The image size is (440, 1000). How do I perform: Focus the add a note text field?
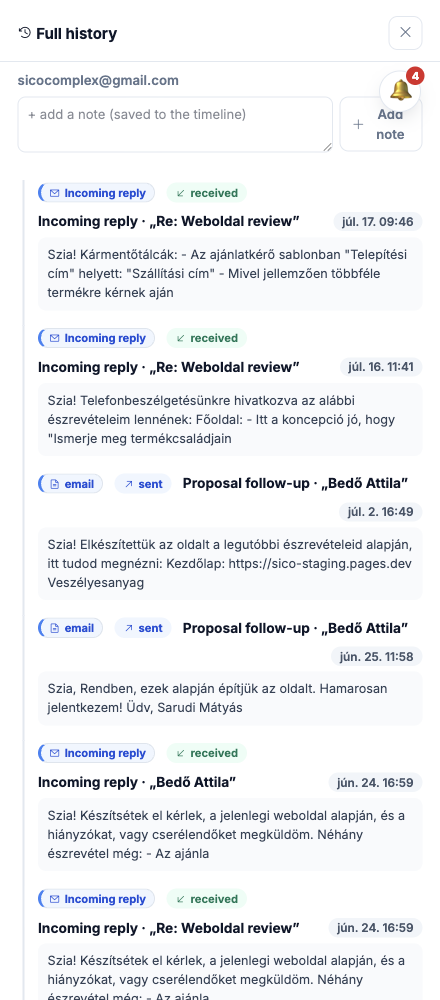175,124
